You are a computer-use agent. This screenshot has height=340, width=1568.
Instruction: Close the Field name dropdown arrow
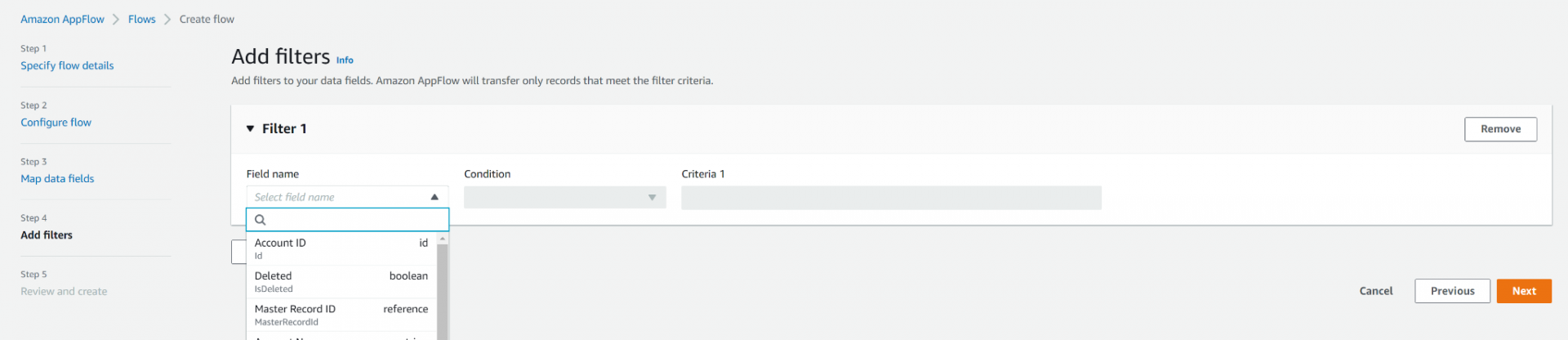point(434,197)
